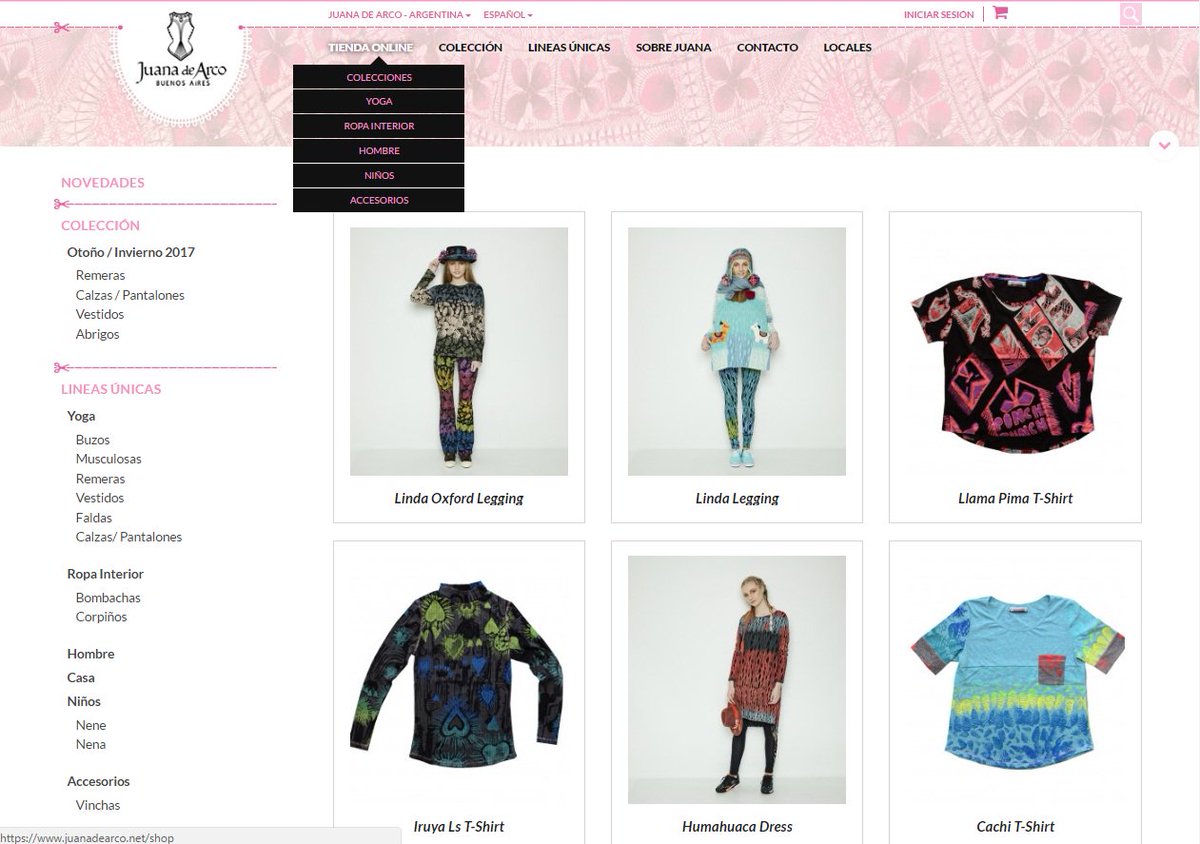Open the CONTACTO navigation item
The height and width of the screenshot is (844, 1200).
[x=767, y=47]
